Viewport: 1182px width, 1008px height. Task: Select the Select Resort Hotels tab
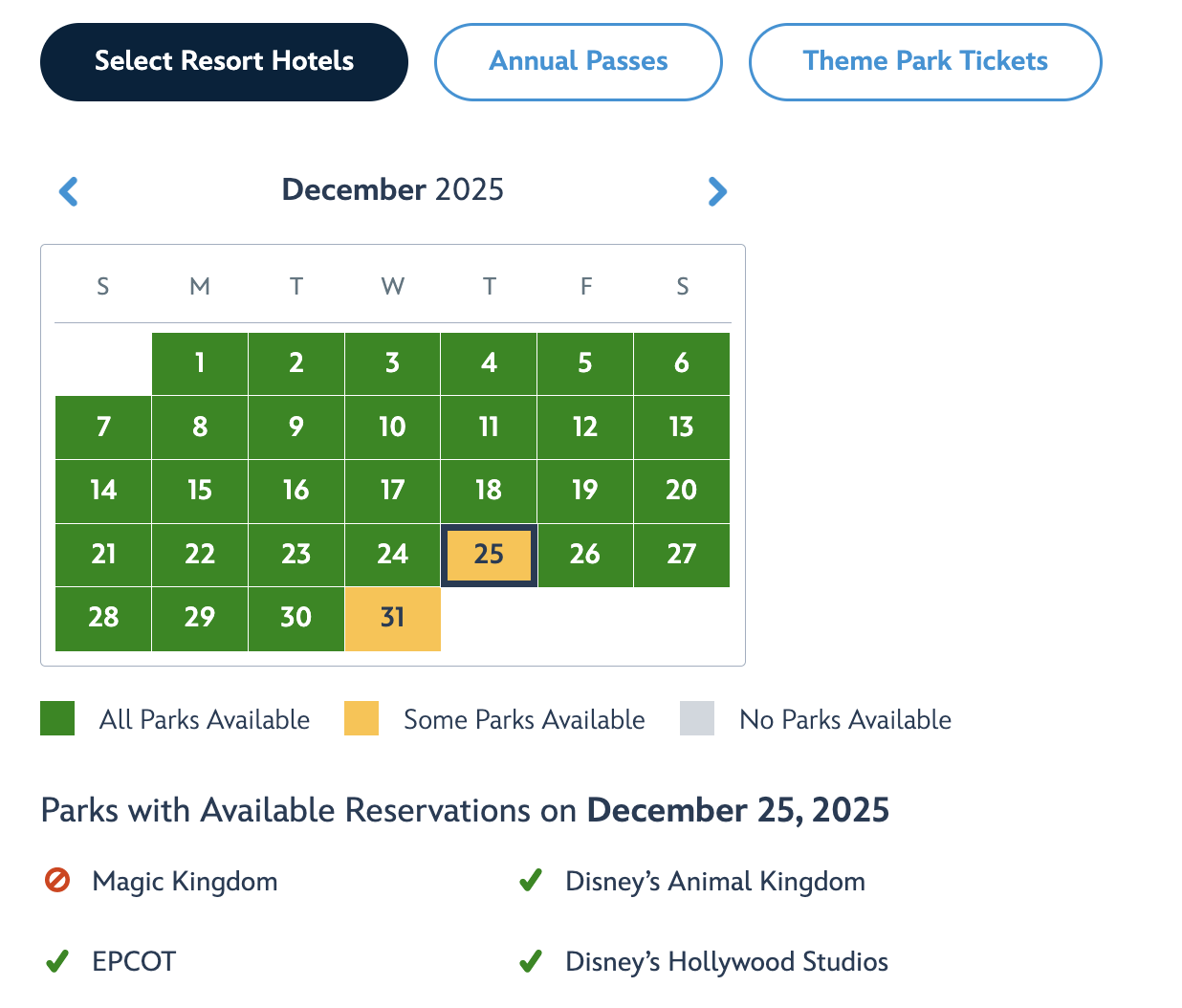[224, 62]
